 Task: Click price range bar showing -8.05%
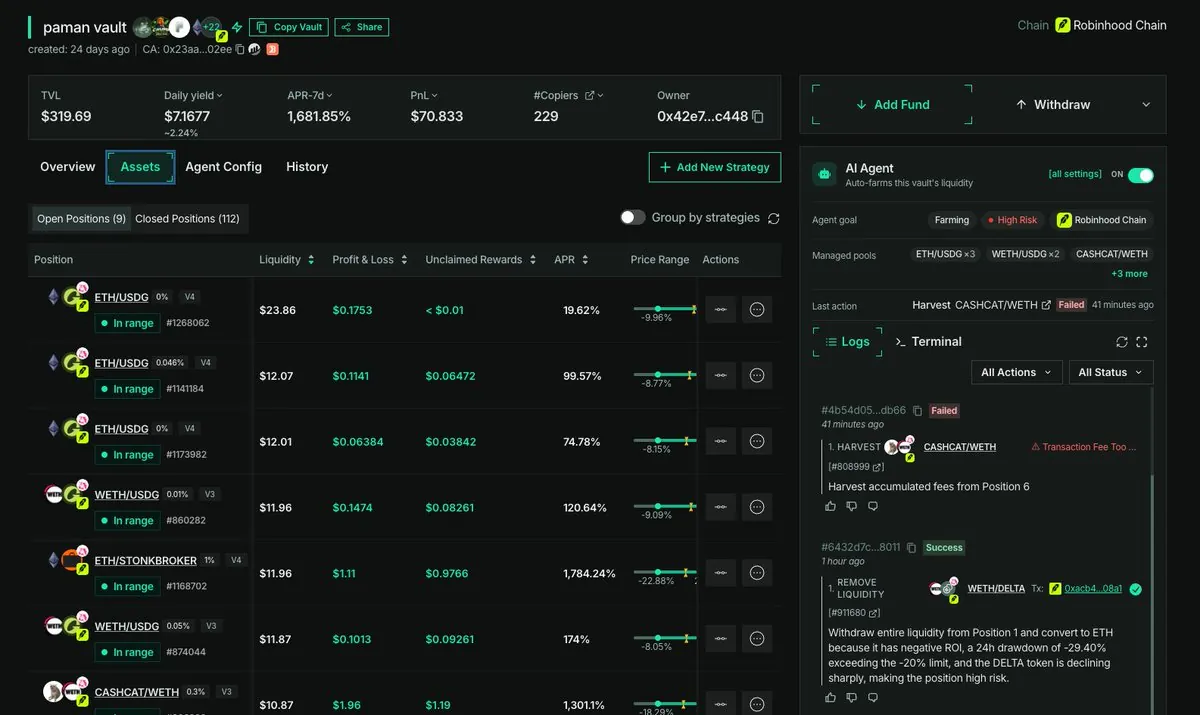(665, 639)
